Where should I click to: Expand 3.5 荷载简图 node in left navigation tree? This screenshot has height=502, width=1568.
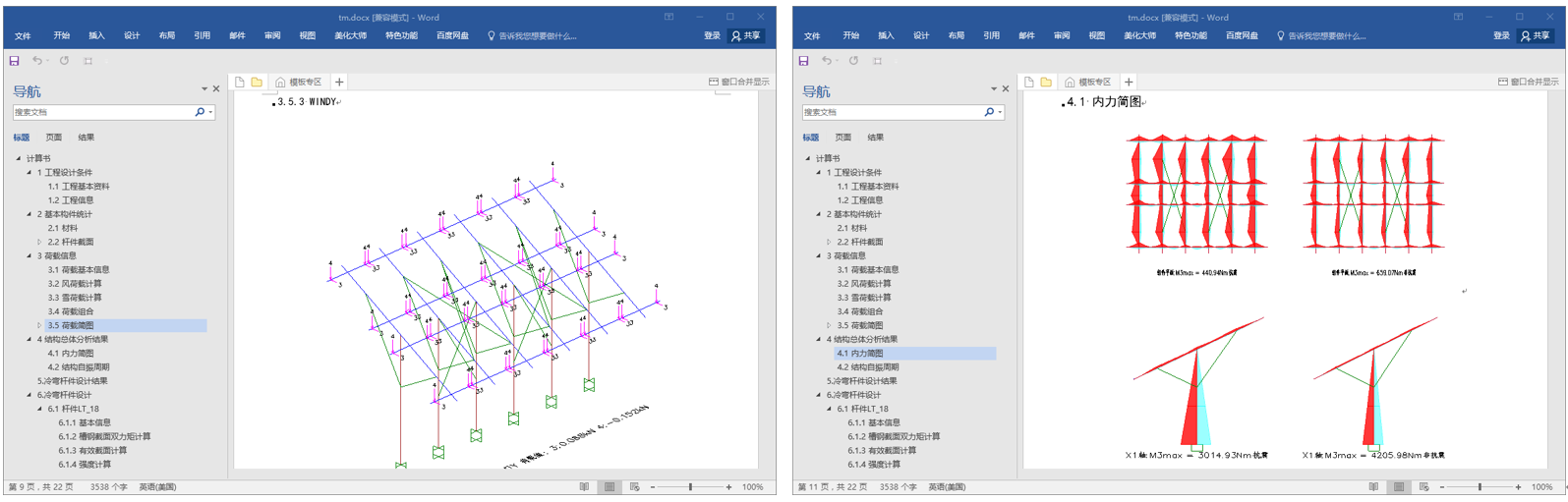click(39, 325)
